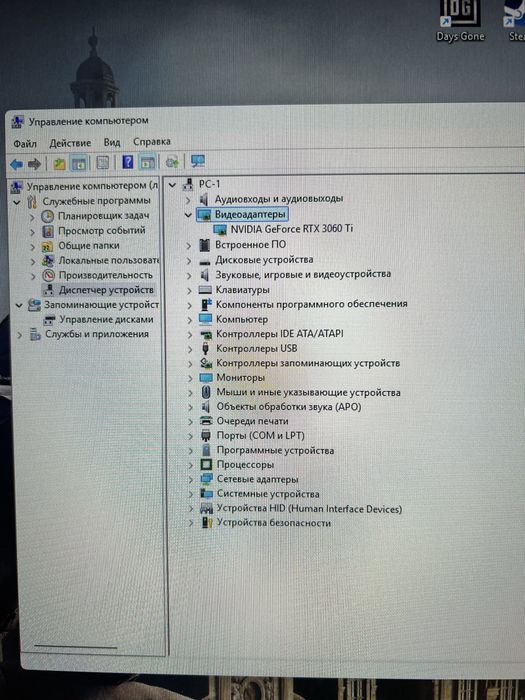Expand the Службы и приложения node
The image size is (525, 700).
(20, 334)
